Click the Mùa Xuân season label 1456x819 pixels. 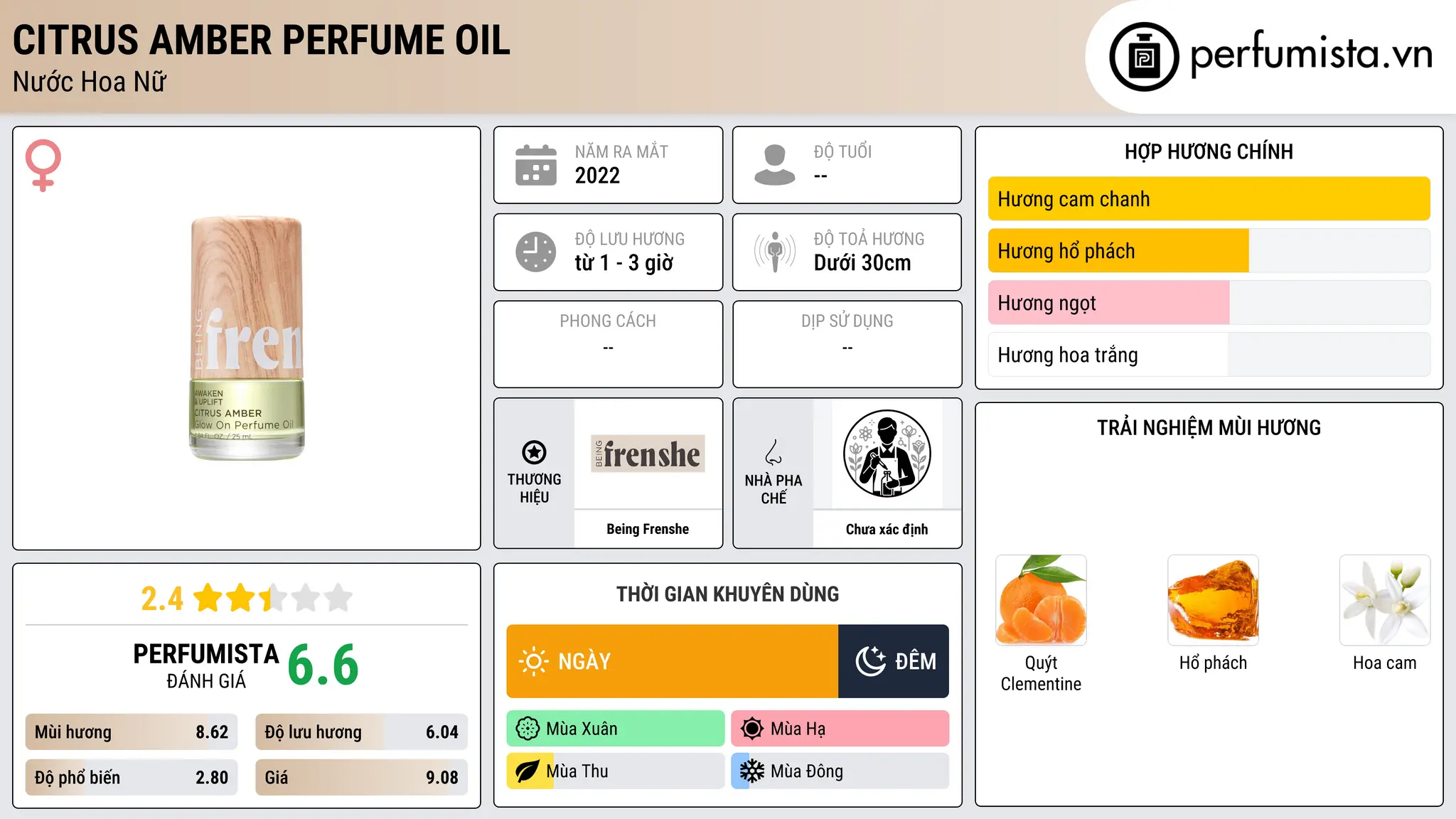[582, 729]
